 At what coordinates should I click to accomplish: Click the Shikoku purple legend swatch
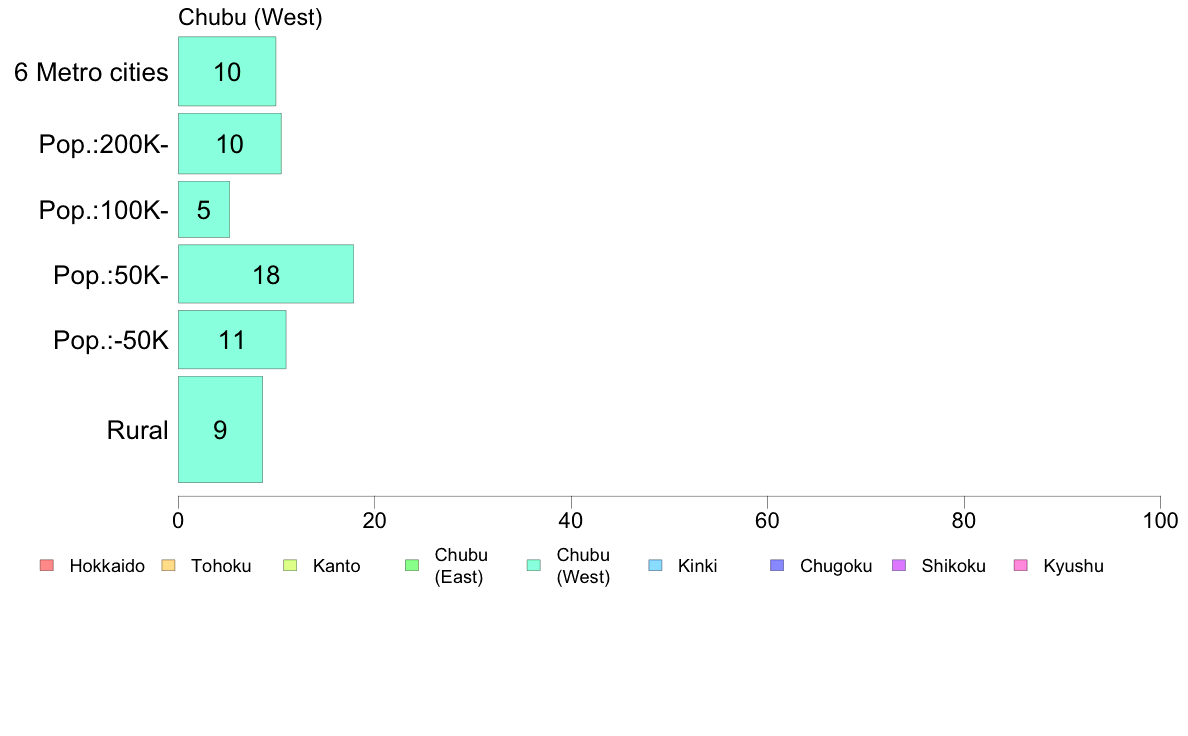point(899,566)
